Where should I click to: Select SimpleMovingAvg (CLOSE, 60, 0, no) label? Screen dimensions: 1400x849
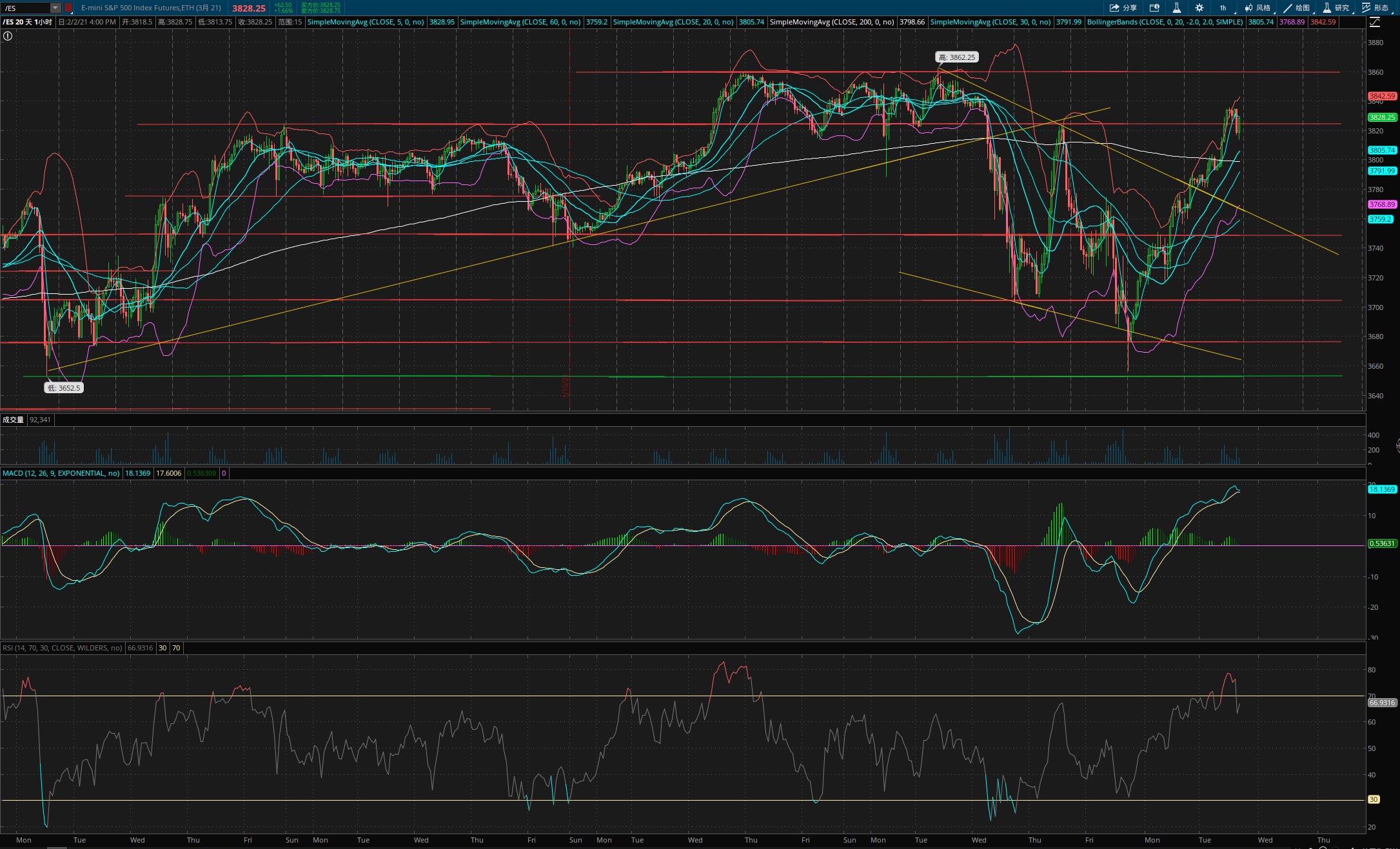click(x=520, y=22)
